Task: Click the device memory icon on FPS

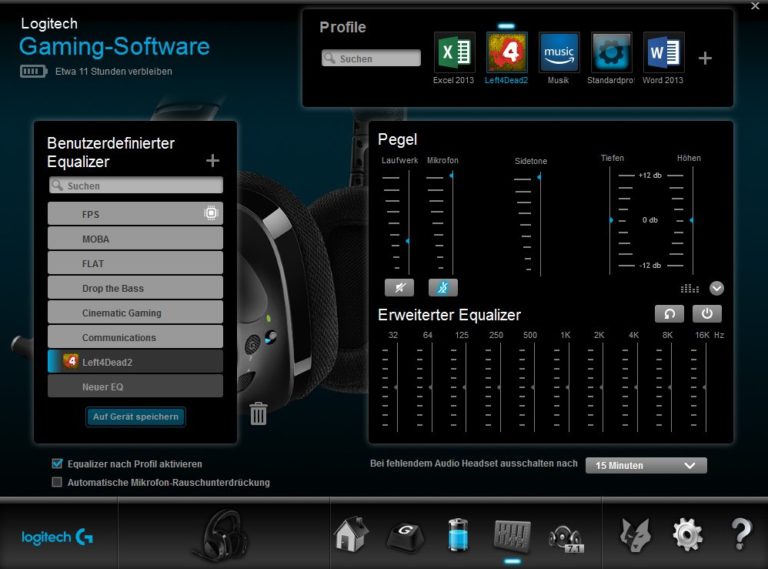Action: point(211,213)
